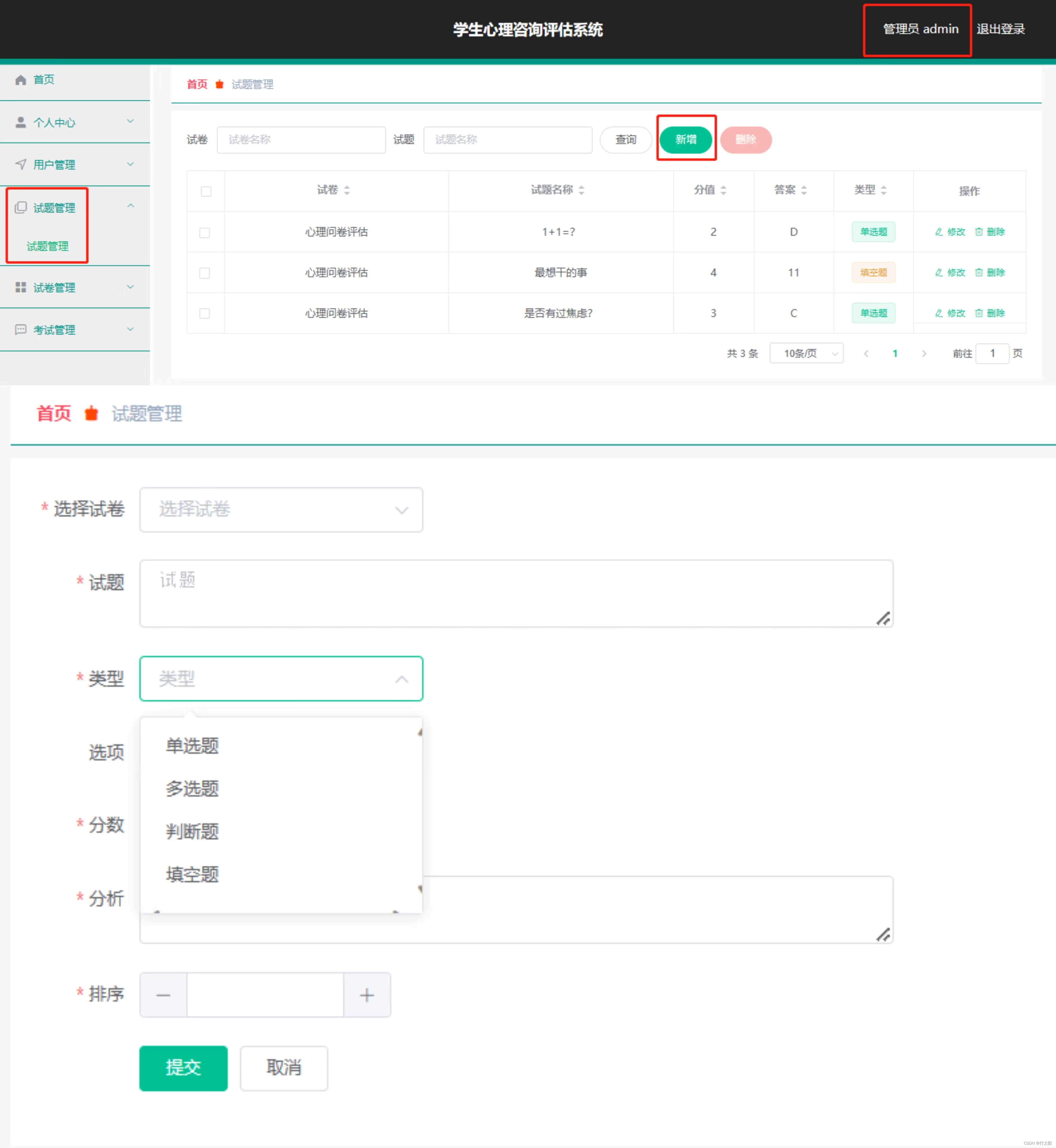Click the 退出登录 logout link
Image resolution: width=1056 pixels, height=1148 pixels.
coord(1000,29)
